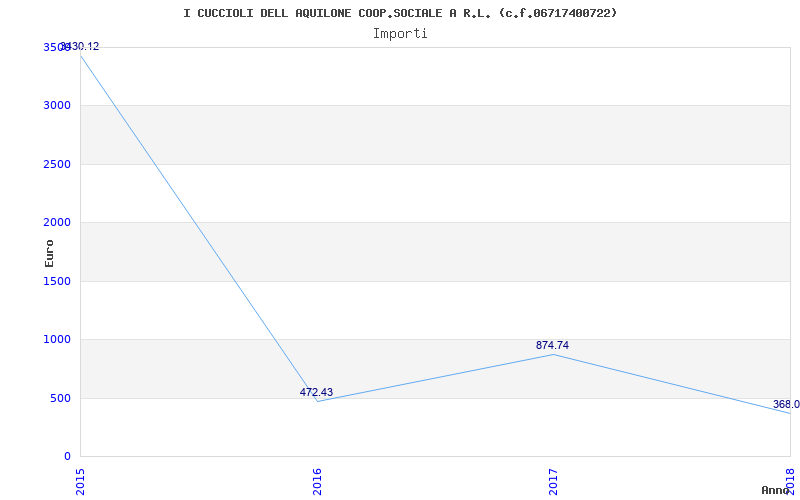Click the 368.0 data label

click(x=786, y=405)
